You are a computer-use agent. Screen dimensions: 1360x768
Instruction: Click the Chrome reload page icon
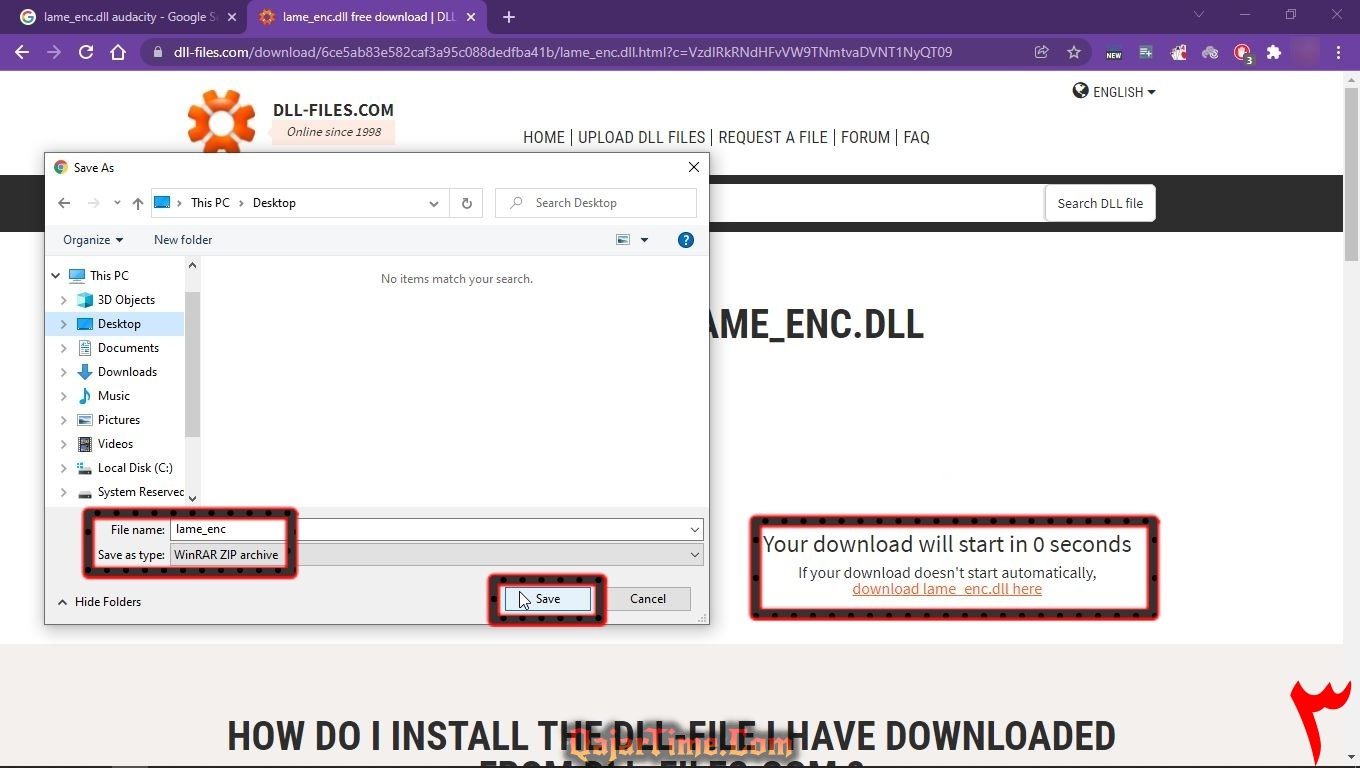pyautogui.click(x=86, y=53)
